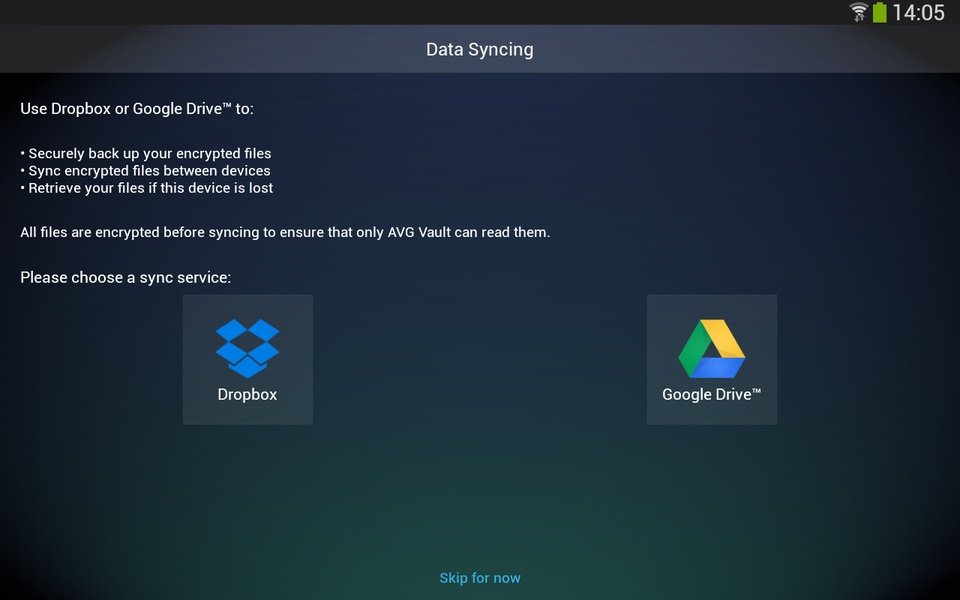Tap 'Sync encrypted files between devices' bullet
This screenshot has width=960, height=600.
(145, 171)
